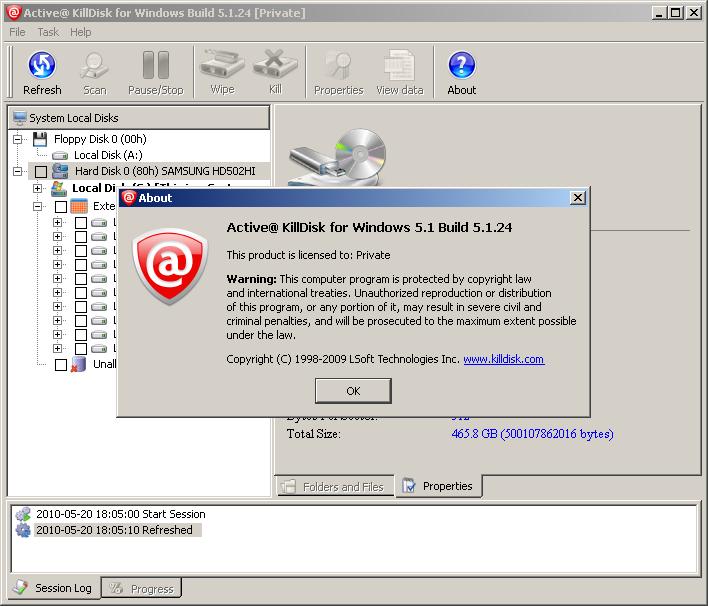This screenshot has width=708, height=606.
Task: Click the 465.8 GB total size value
Action: tap(532, 434)
